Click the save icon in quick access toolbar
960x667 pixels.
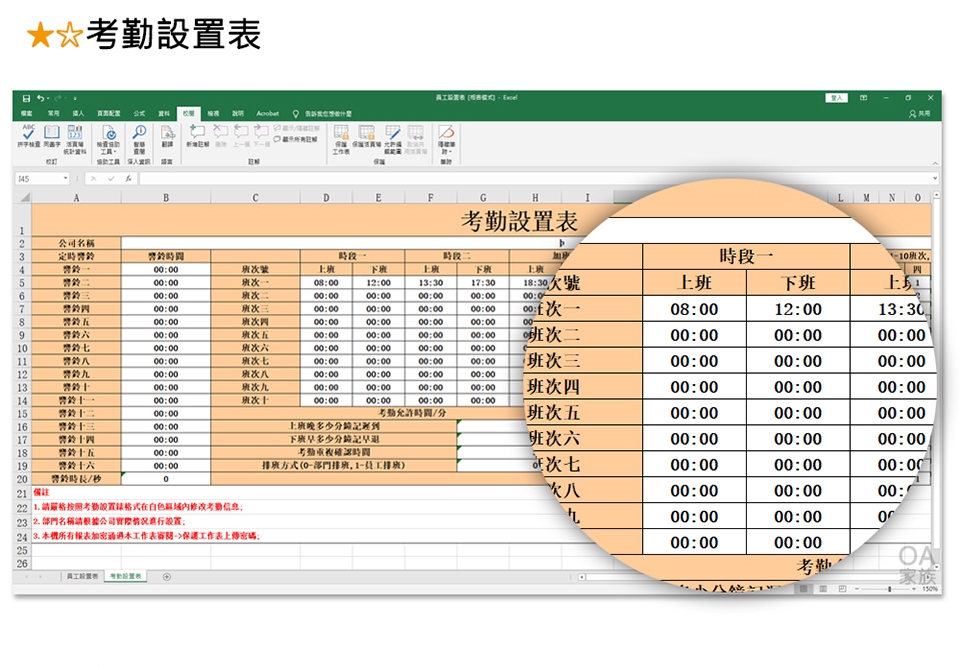(26, 98)
